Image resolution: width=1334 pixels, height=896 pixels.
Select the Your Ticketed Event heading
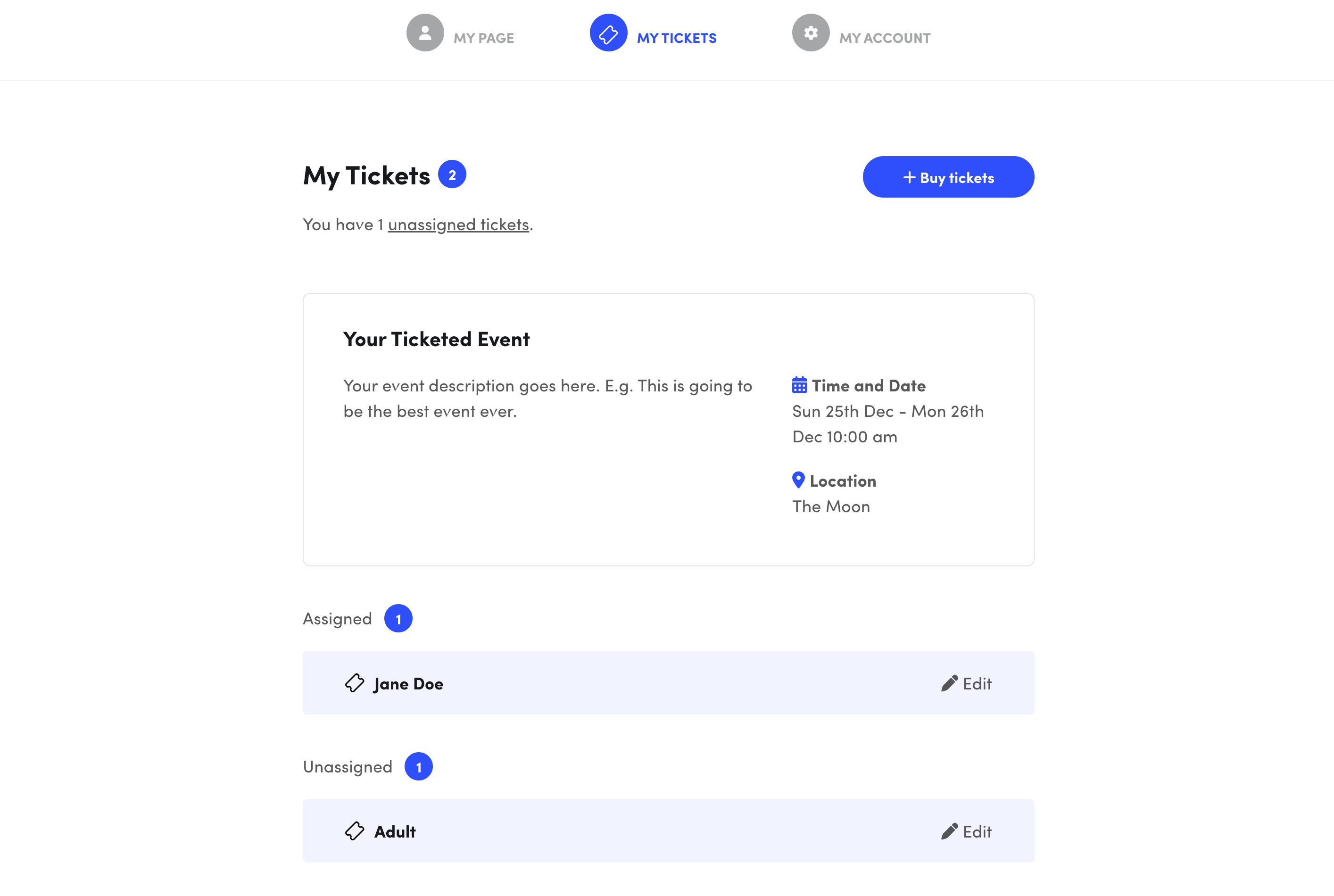click(x=437, y=340)
